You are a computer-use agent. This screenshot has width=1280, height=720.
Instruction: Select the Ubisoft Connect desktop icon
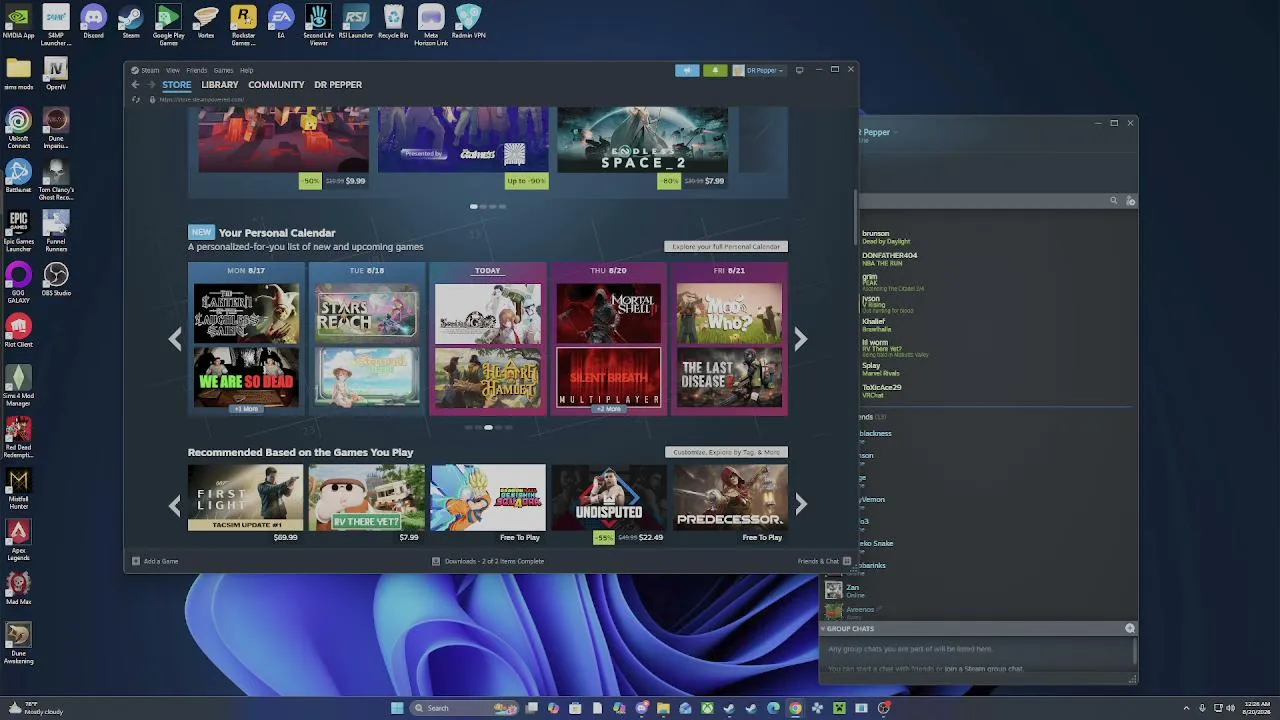18,129
